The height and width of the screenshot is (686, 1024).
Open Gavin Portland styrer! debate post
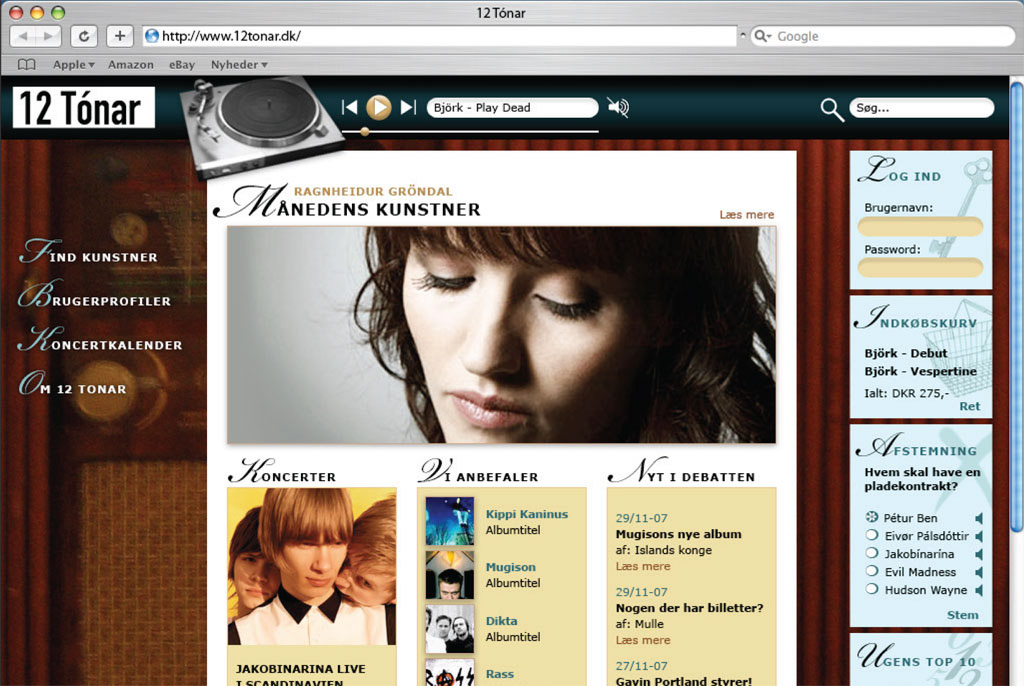pos(684,680)
